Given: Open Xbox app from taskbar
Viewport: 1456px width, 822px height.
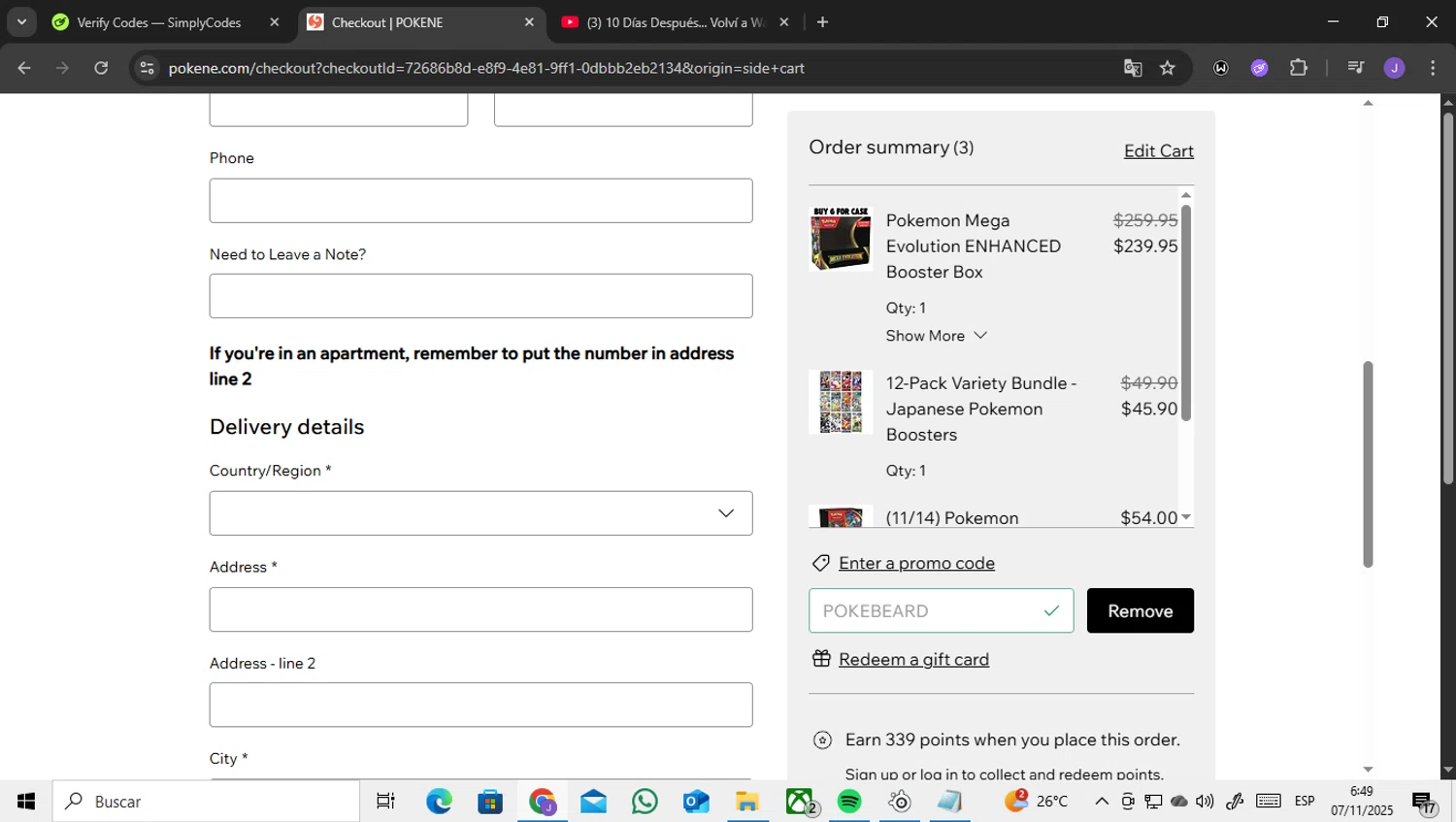Looking at the screenshot, I should (x=800, y=802).
